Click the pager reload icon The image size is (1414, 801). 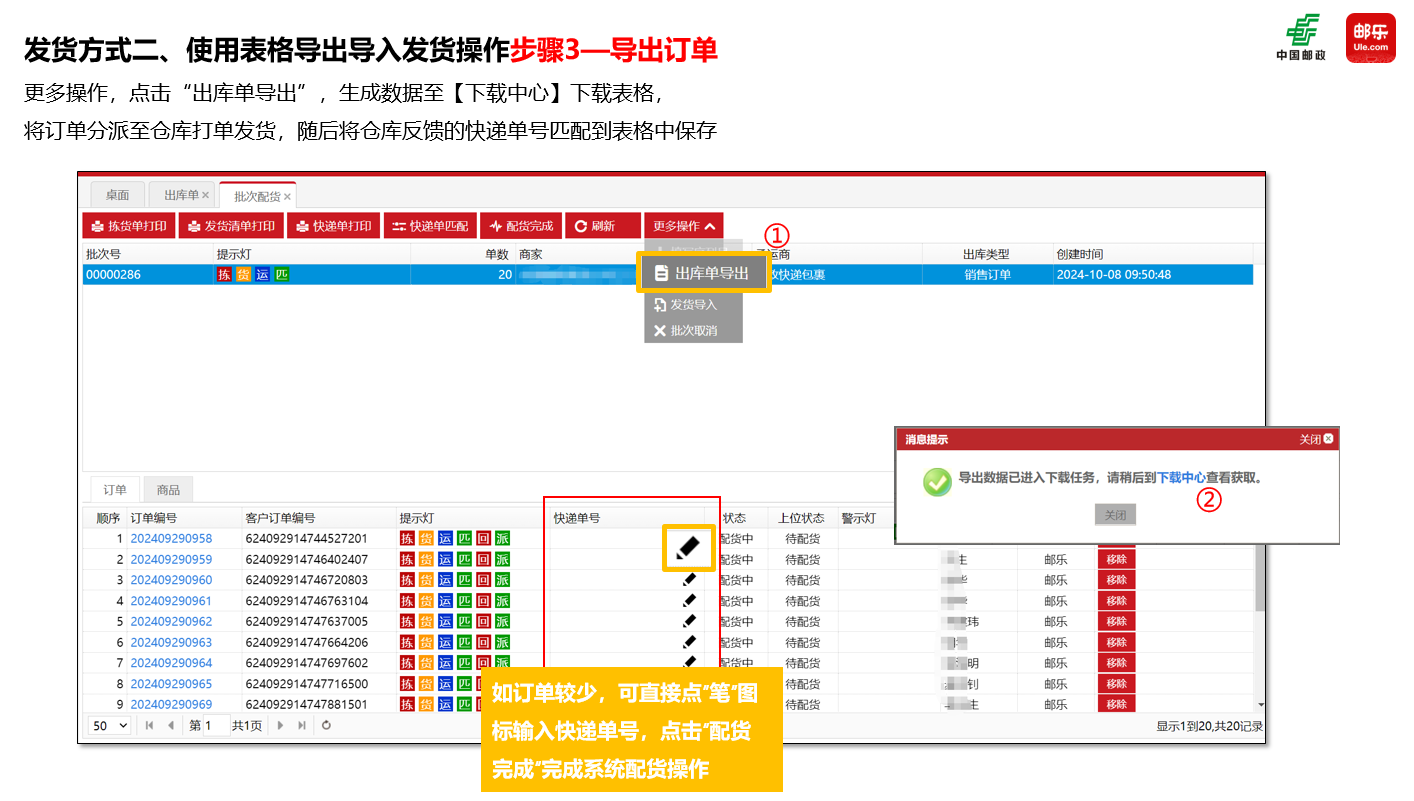point(326,726)
